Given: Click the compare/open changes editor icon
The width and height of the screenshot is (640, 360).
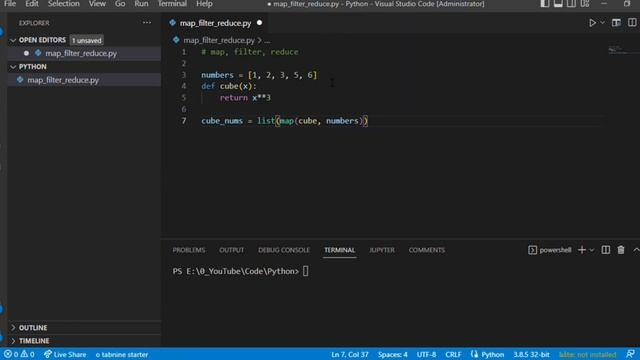Looking at the screenshot, I should click(616, 23).
